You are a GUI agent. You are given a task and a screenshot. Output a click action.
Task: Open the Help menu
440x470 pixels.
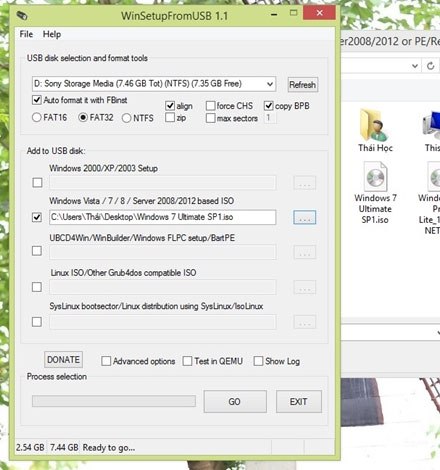(x=52, y=34)
